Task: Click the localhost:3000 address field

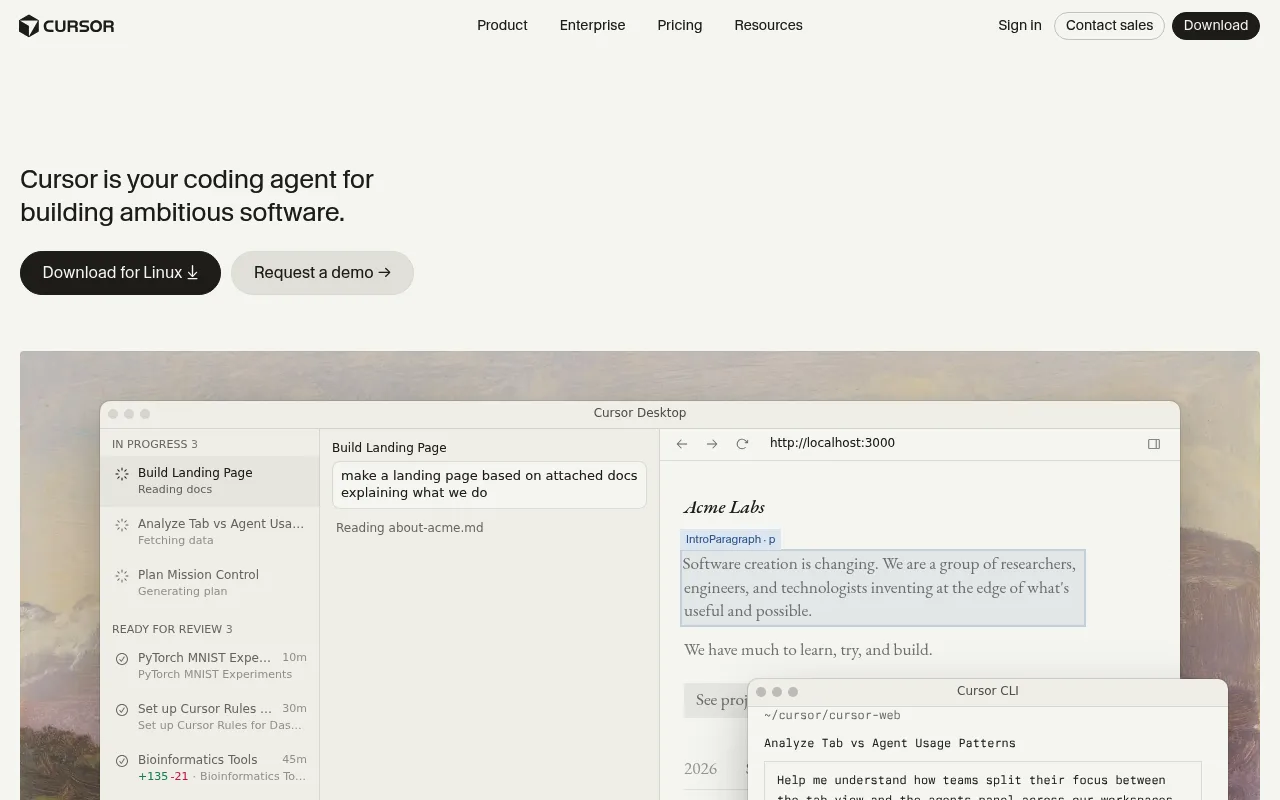Action: 832,443
